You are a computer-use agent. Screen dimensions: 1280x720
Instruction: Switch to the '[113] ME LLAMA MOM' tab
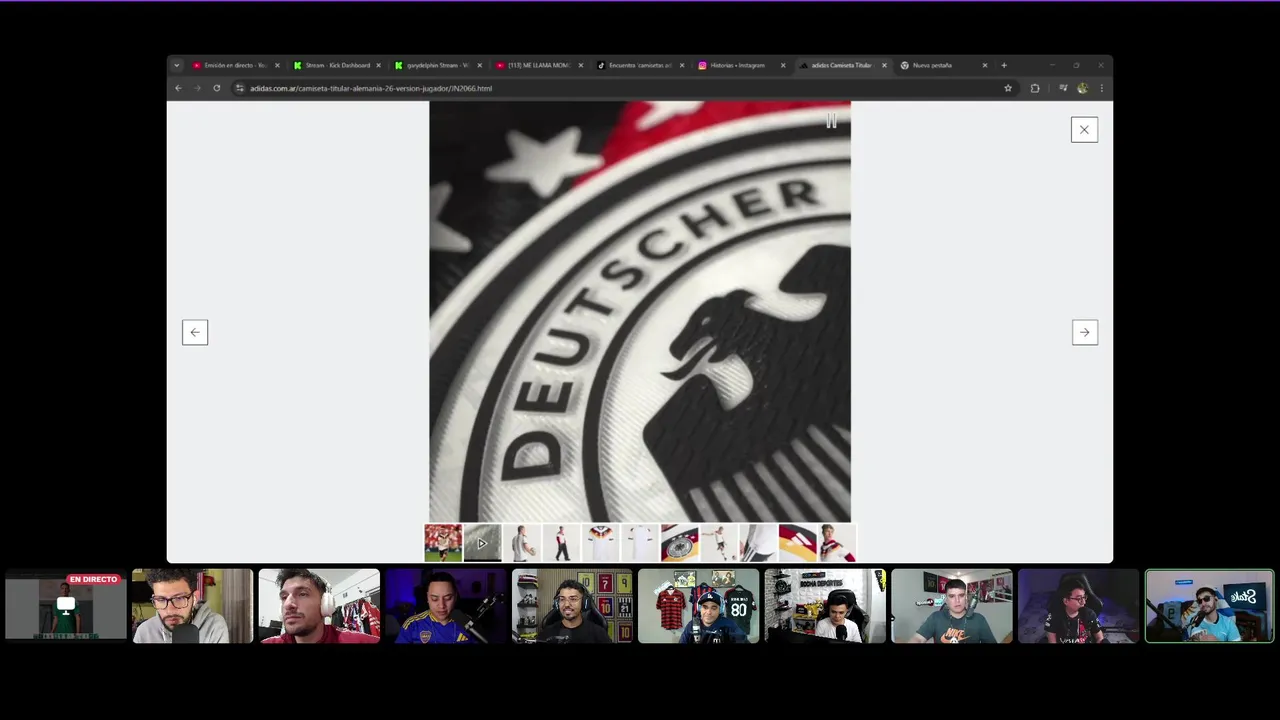[x=539, y=65]
